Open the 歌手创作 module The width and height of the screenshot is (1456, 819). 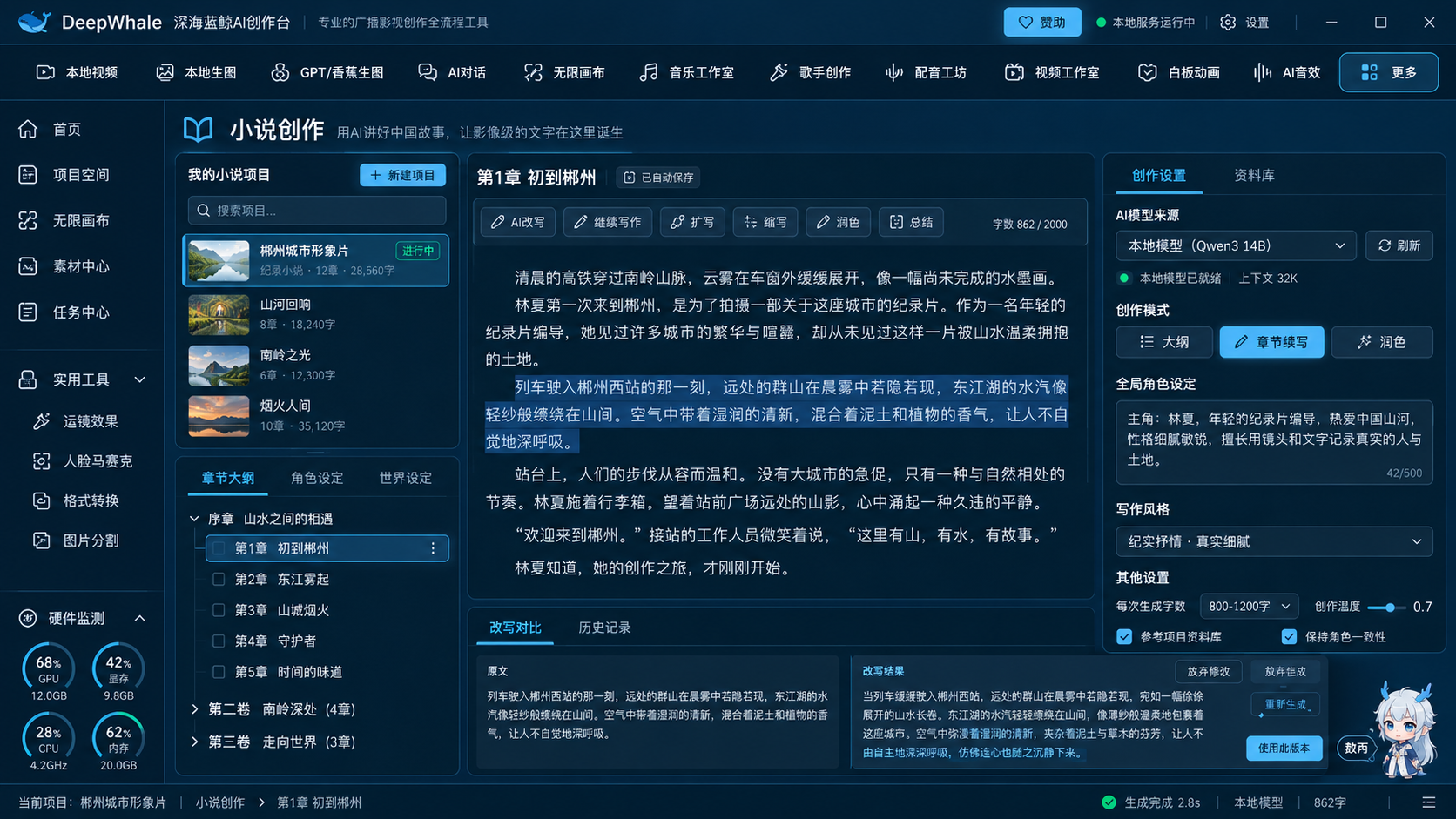point(811,72)
